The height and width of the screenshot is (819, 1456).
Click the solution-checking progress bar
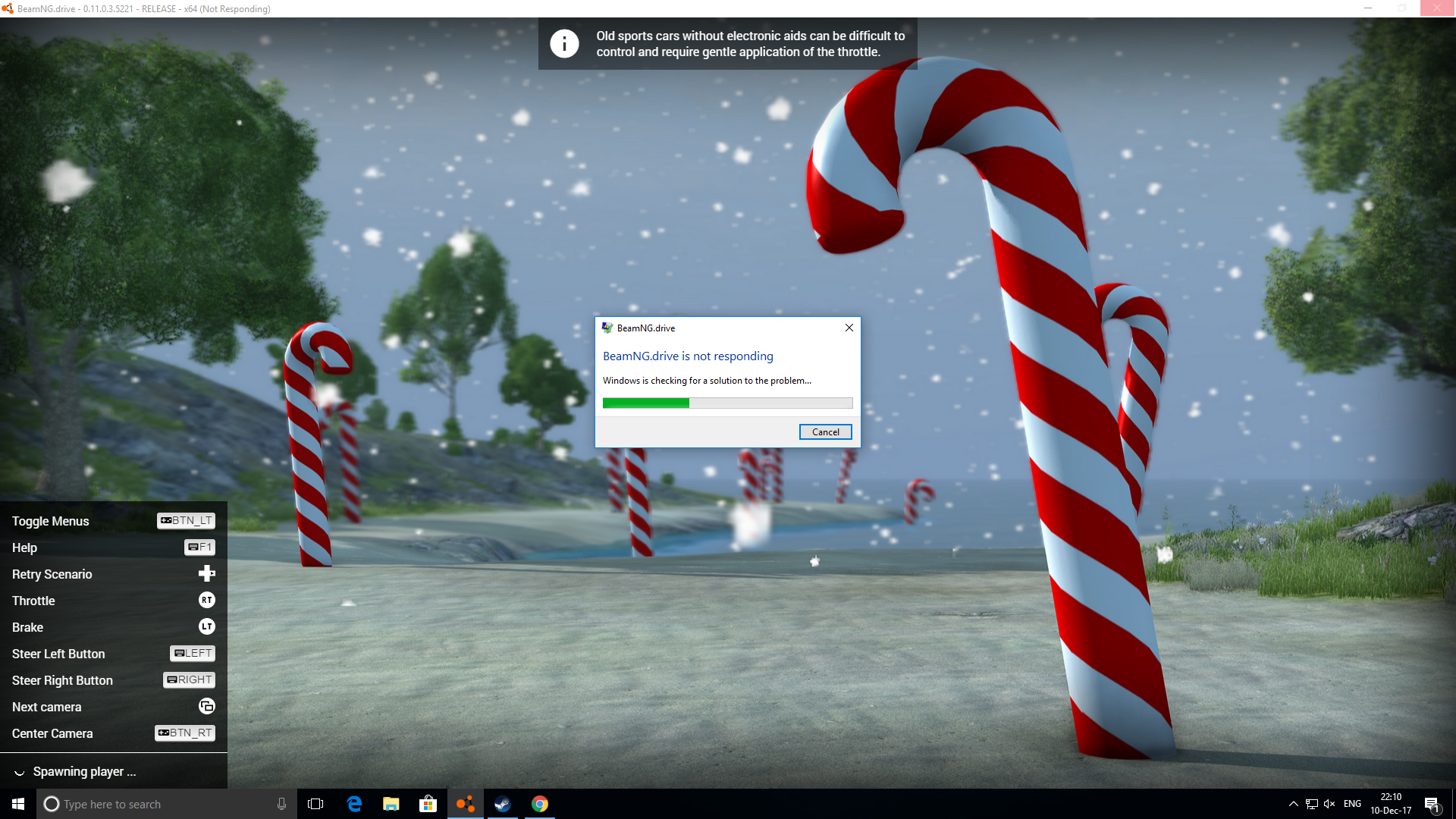click(727, 403)
